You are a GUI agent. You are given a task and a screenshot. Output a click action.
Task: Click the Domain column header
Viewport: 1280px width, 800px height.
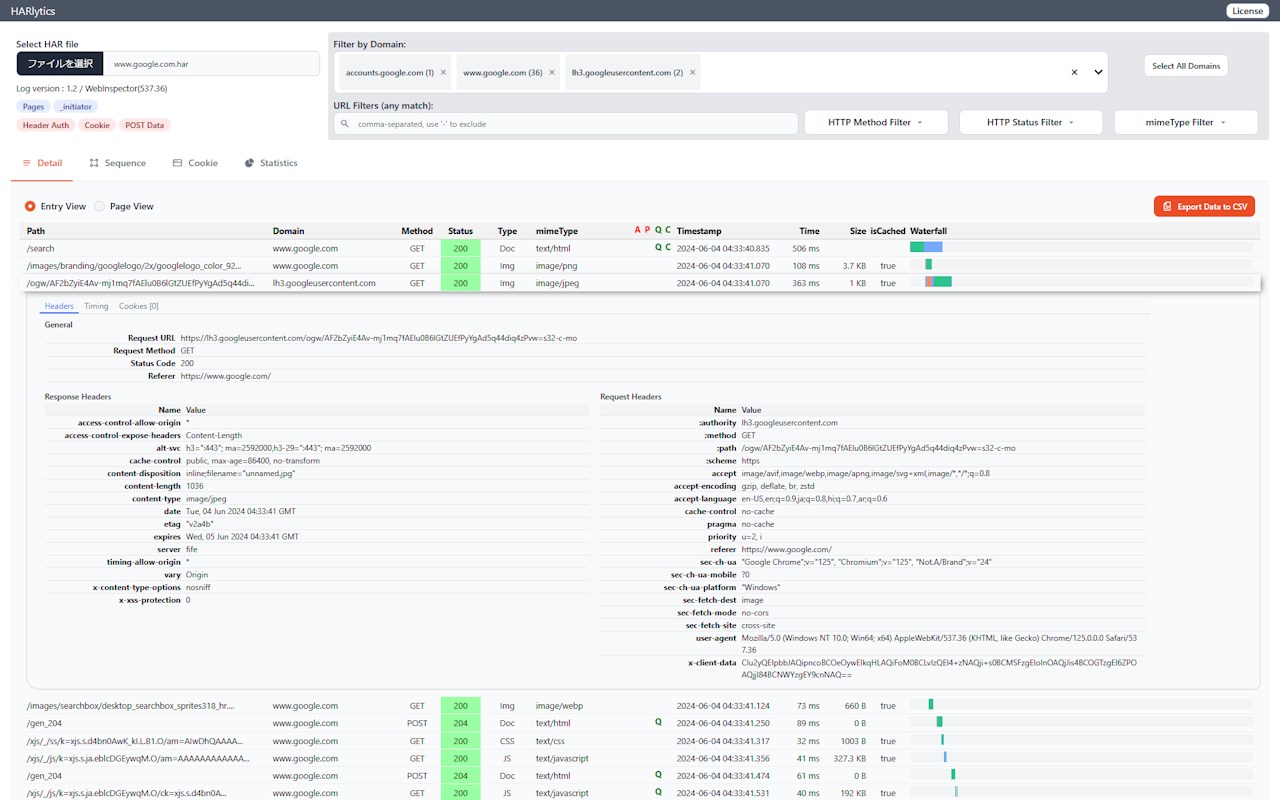pyautogui.click(x=288, y=231)
